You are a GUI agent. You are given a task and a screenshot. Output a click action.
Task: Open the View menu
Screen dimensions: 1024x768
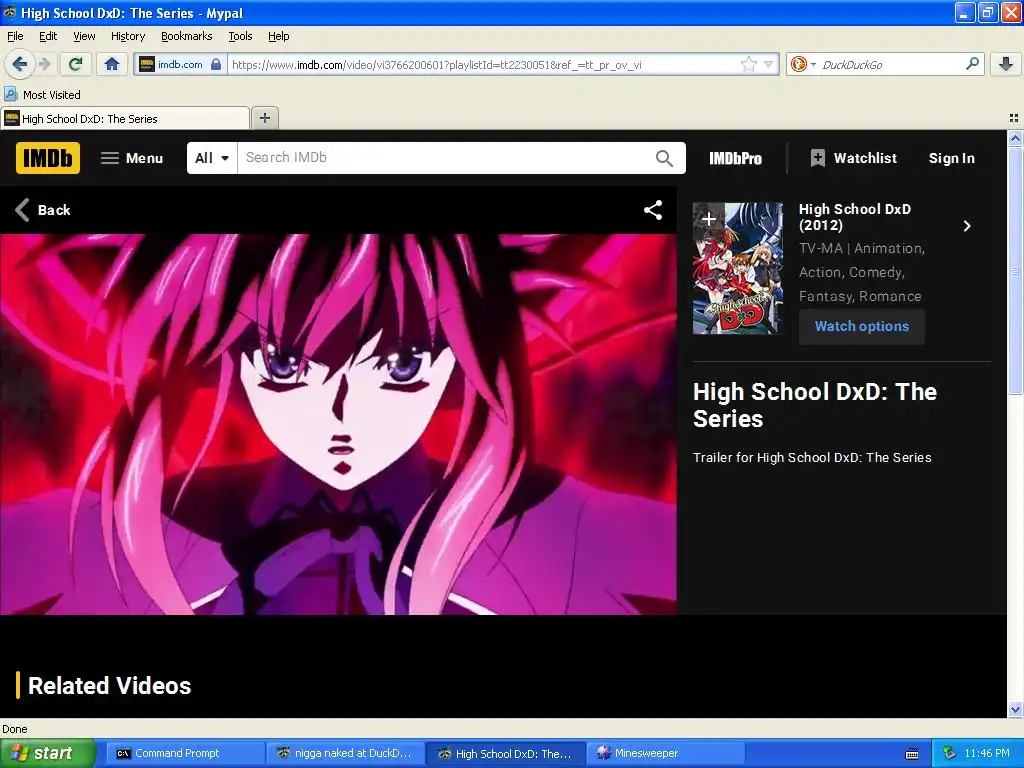84,36
